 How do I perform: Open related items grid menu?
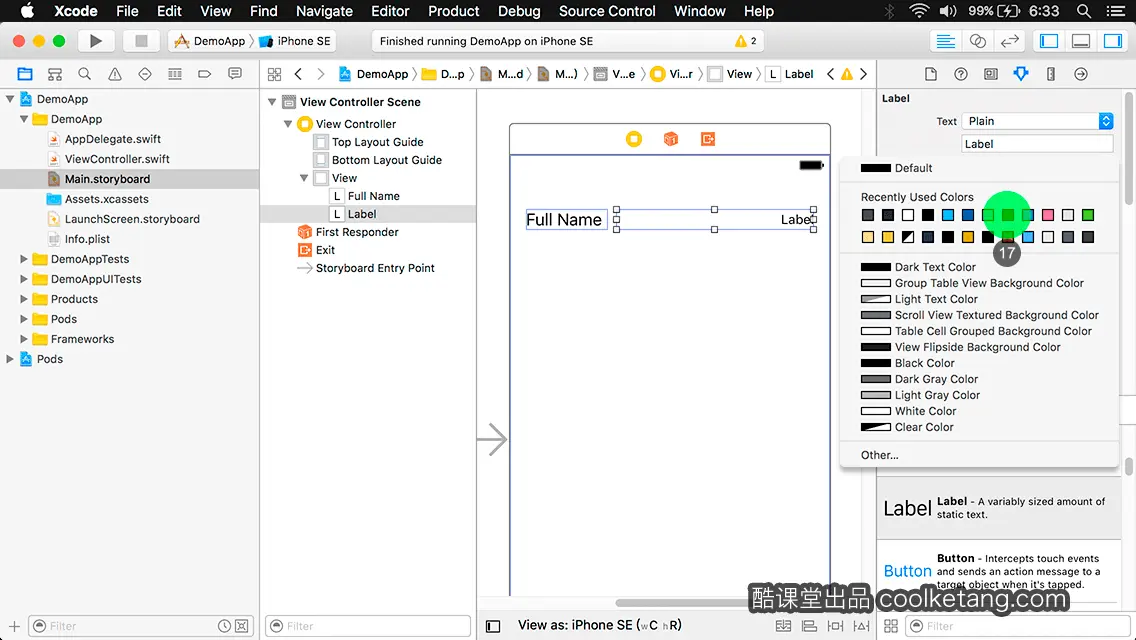pos(275,74)
